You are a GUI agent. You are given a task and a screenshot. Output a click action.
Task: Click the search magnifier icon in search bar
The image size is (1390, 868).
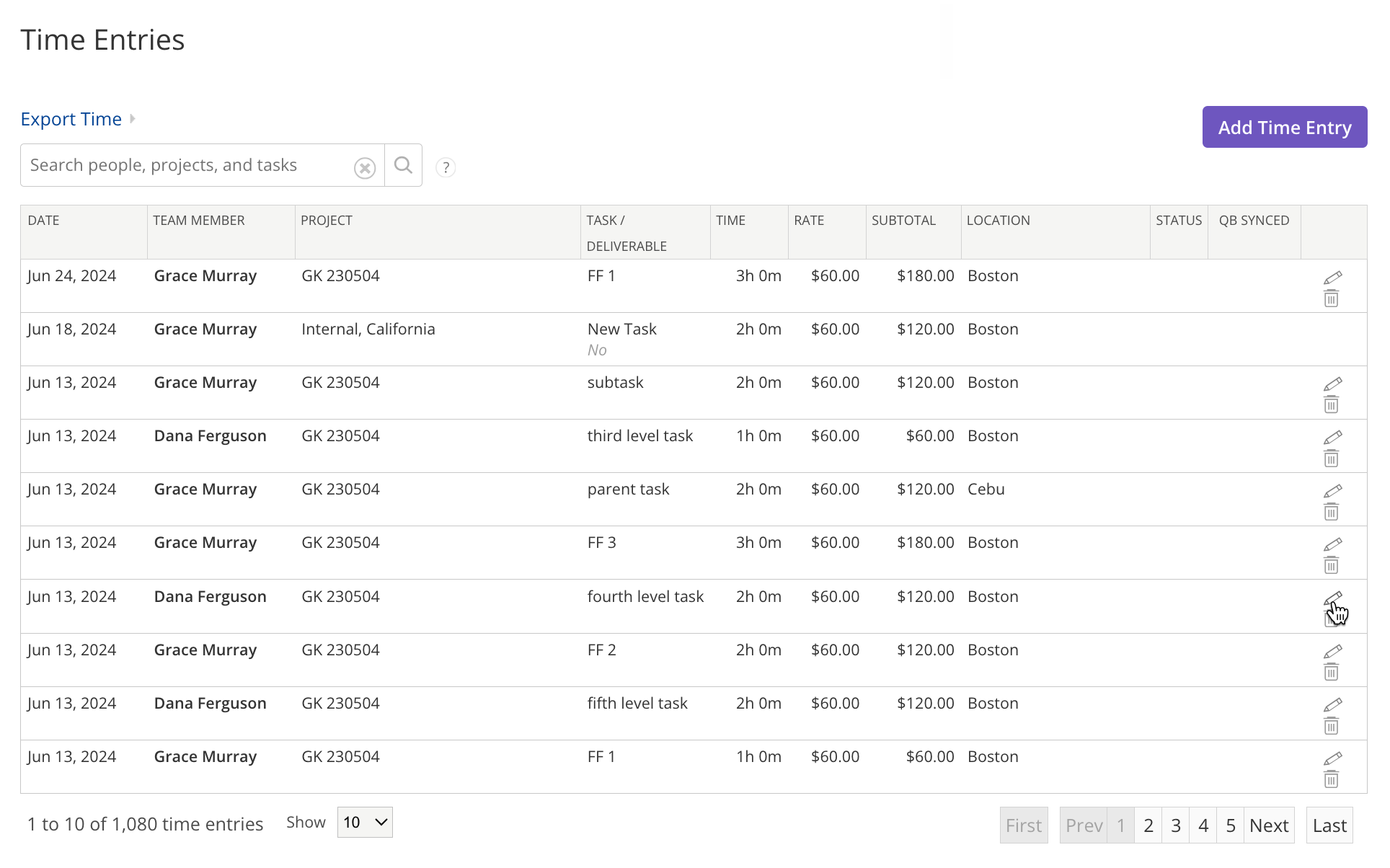(x=403, y=165)
